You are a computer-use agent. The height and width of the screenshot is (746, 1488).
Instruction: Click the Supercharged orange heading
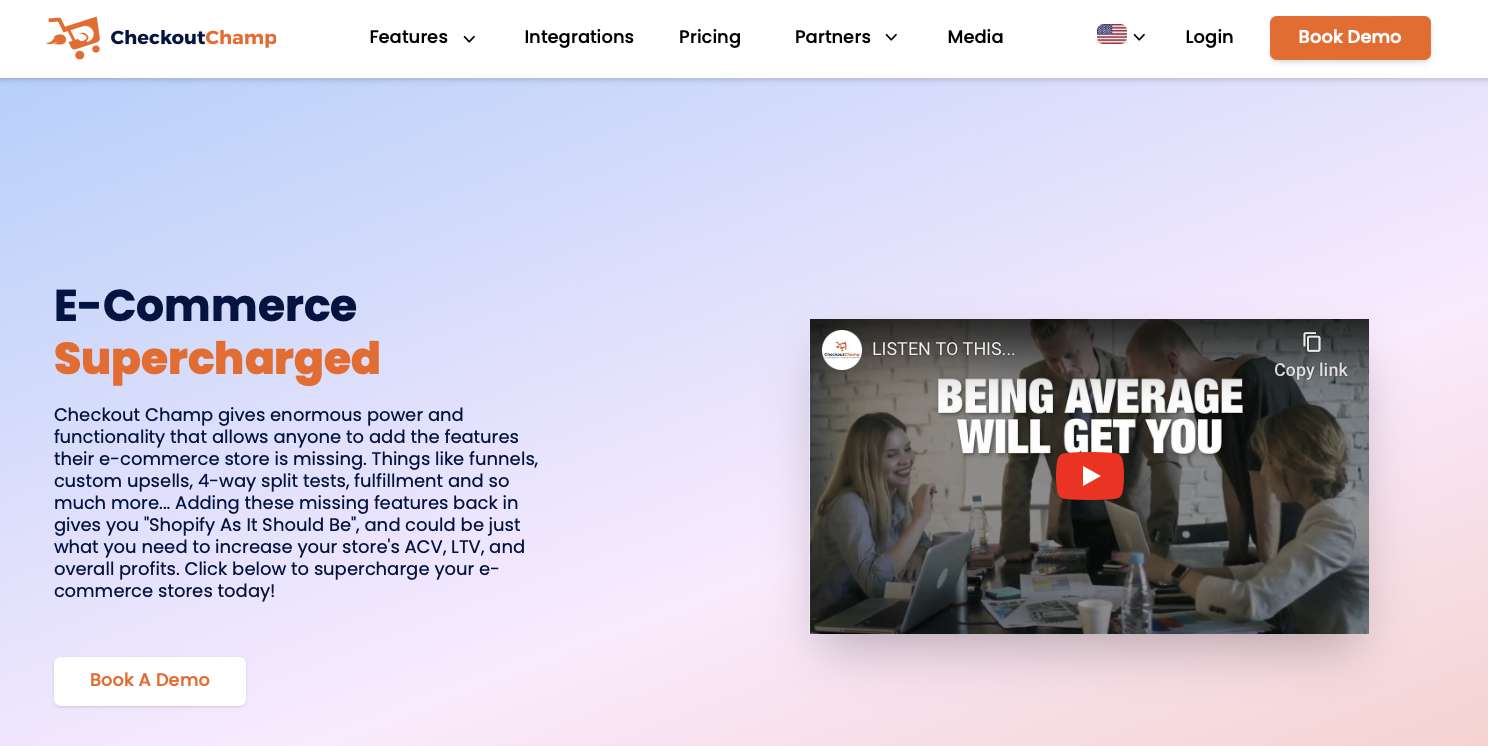click(217, 358)
